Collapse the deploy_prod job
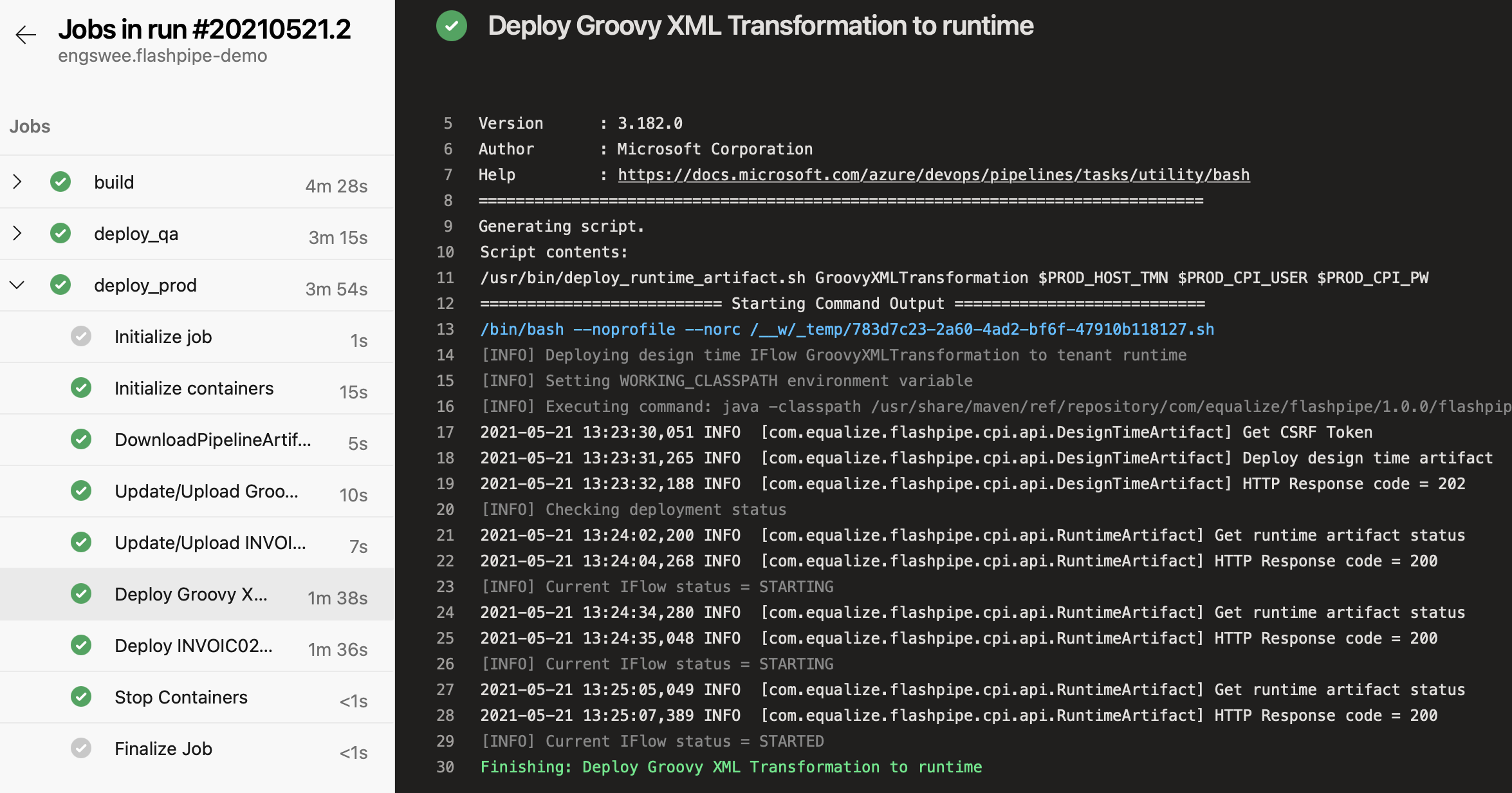The image size is (1512, 793). 17,285
